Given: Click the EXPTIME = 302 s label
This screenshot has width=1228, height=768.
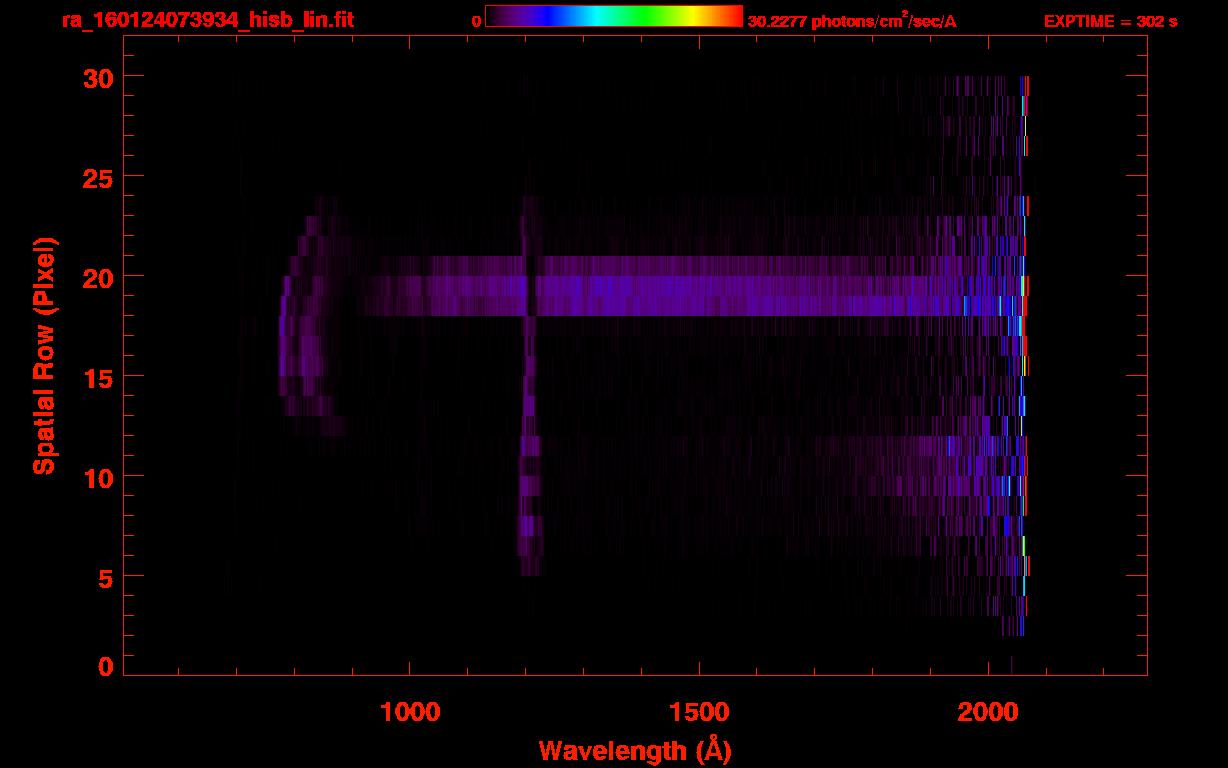Looking at the screenshot, I should click(x=1110, y=21).
